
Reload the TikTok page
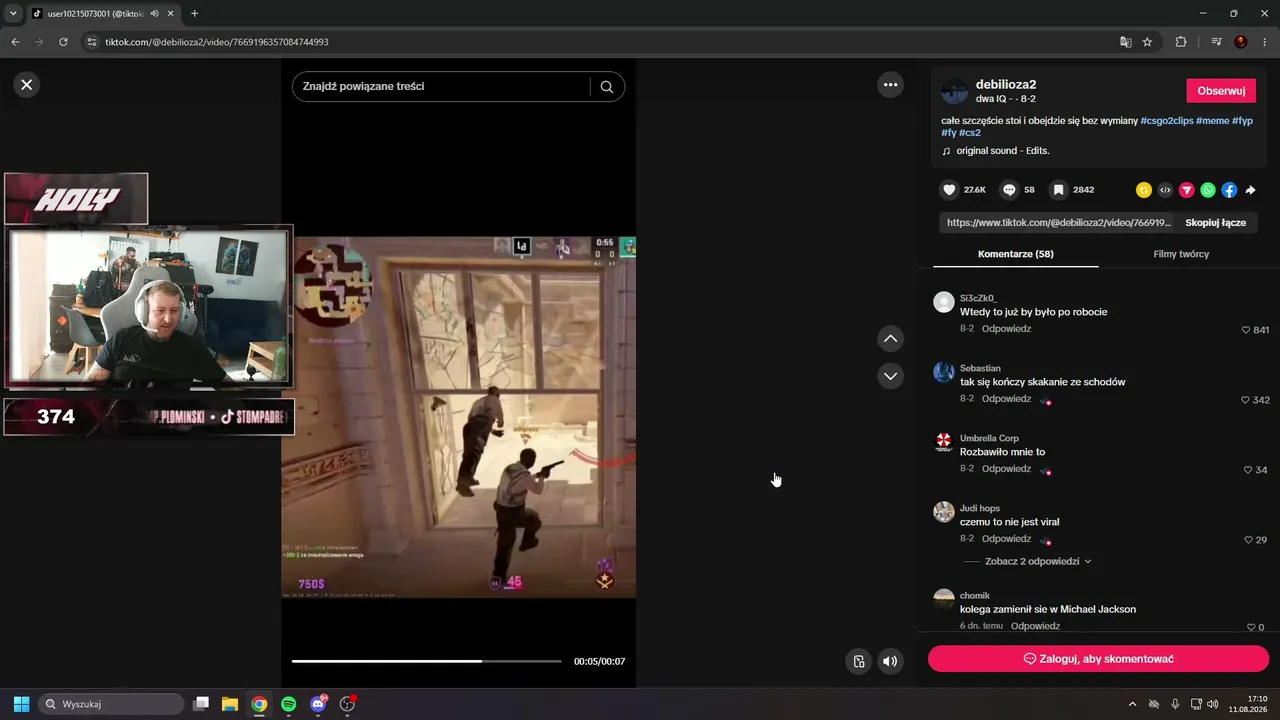point(63,42)
